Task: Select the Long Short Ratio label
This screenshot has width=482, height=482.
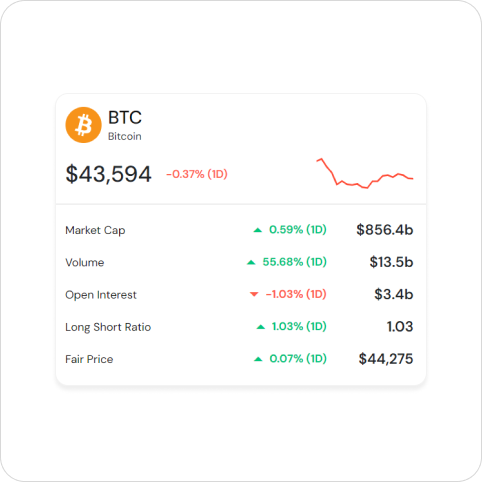Action: point(108,327)
